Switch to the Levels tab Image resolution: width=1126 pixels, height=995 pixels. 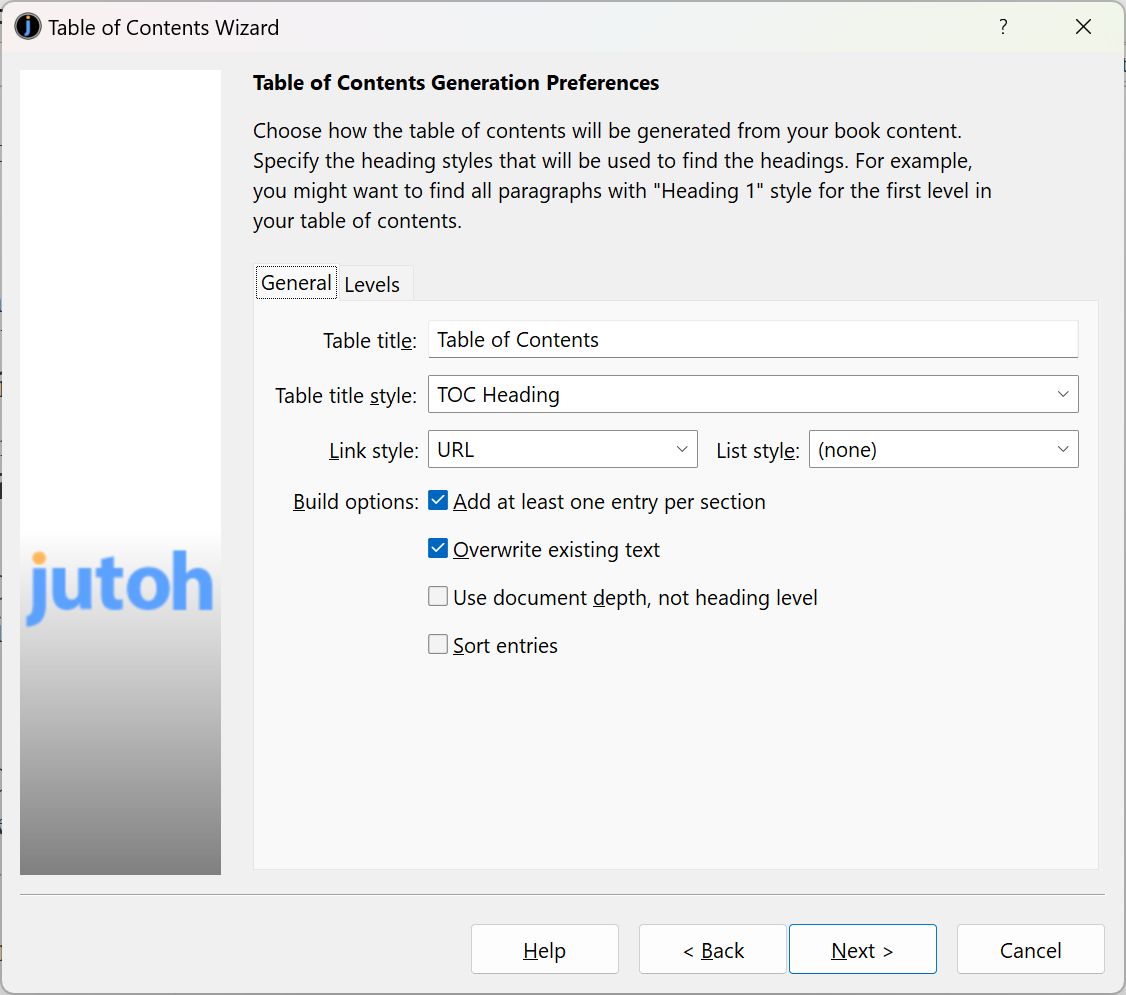tap(372, 284)
